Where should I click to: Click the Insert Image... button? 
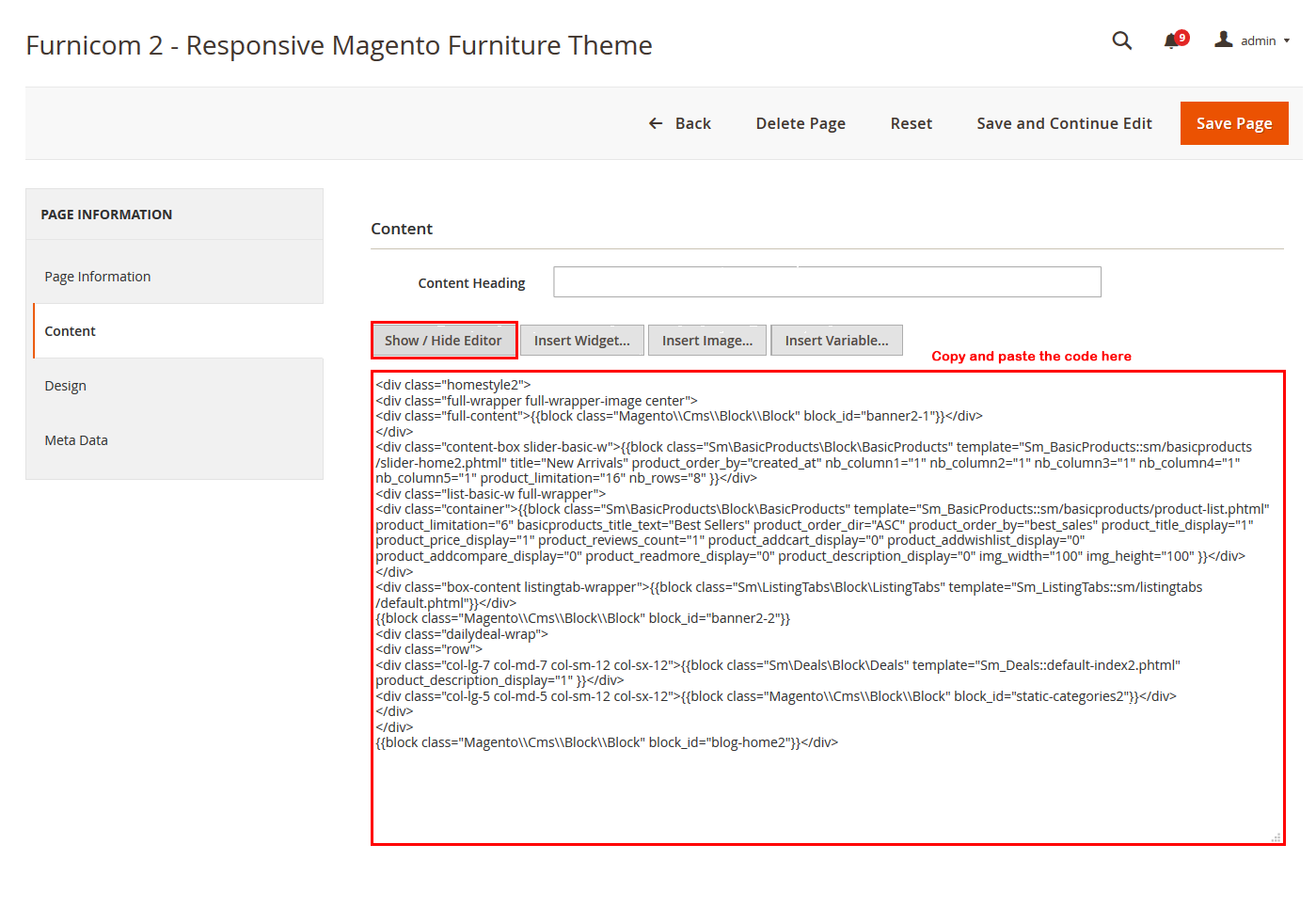707,341
